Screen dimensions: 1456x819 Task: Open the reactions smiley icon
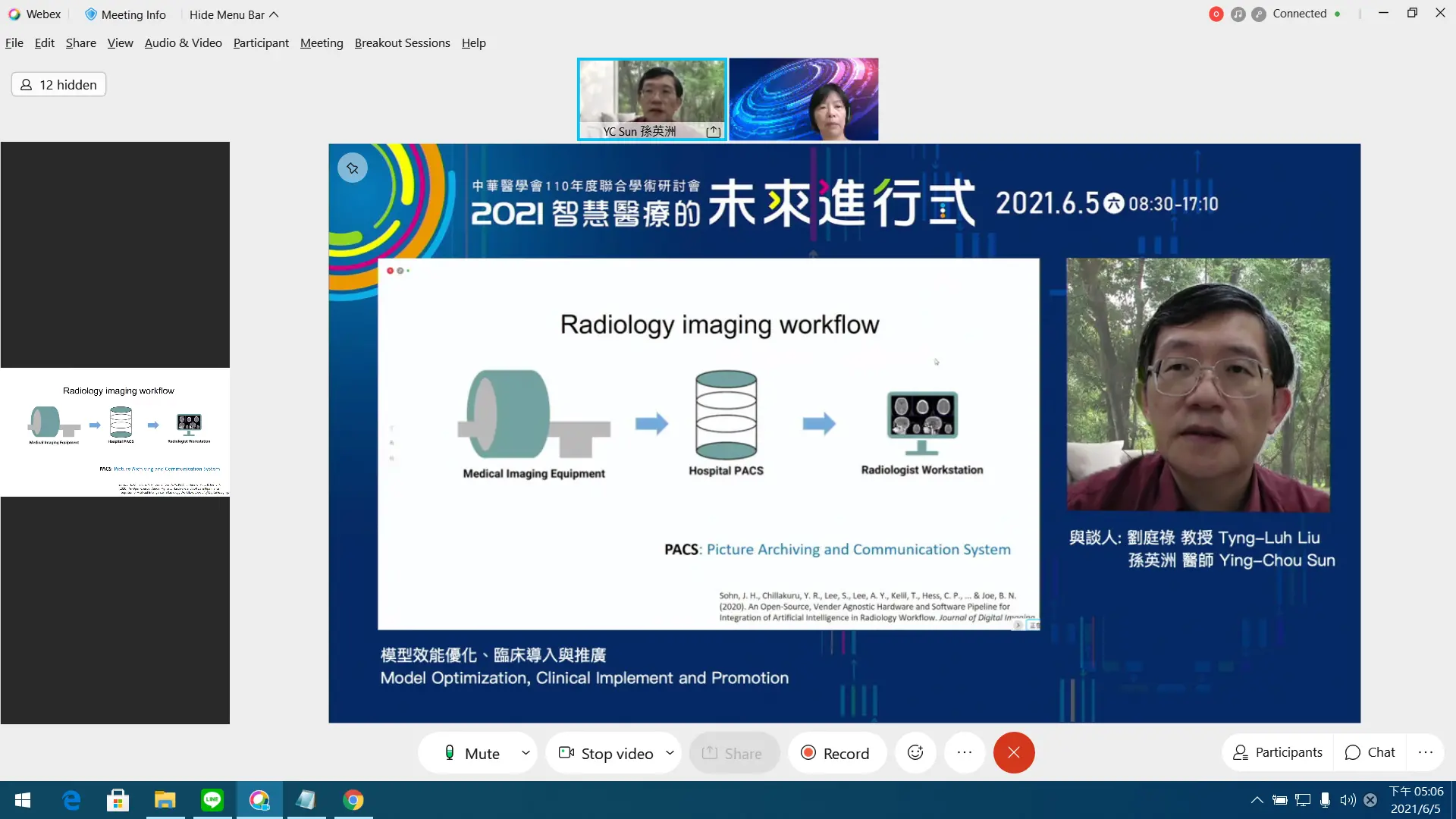click(x=915, y=752)
